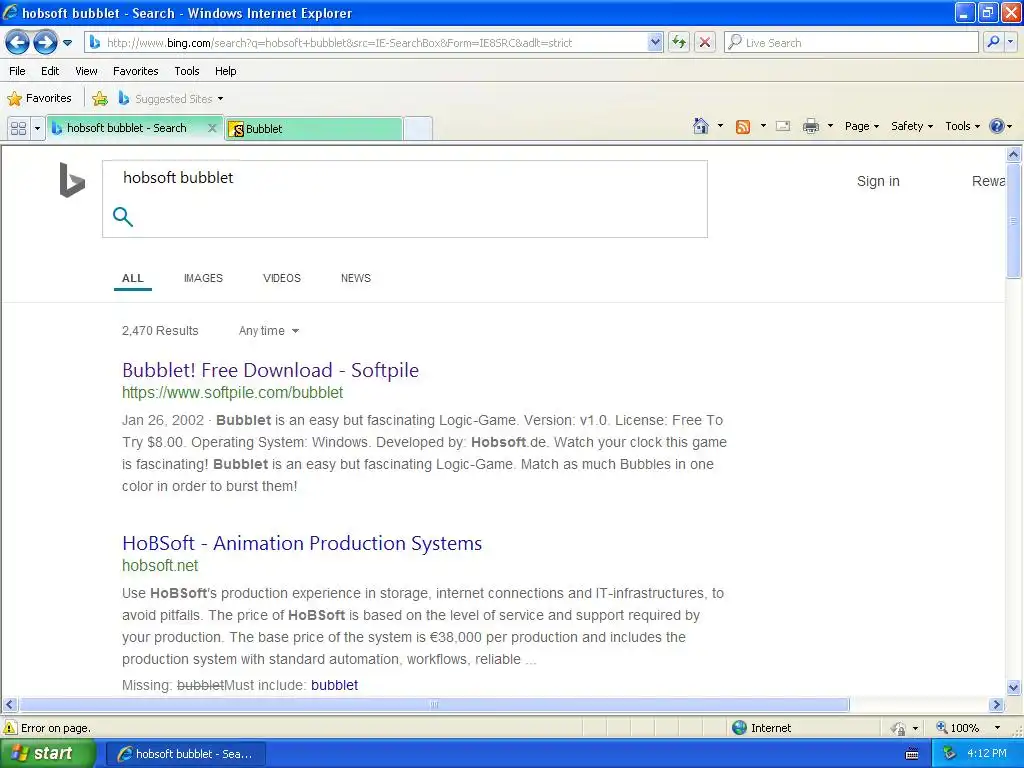Viewport: 1024px width, 768px height.
Task: Open the Any time filter dropdown
Action: [x=268, y=331]
